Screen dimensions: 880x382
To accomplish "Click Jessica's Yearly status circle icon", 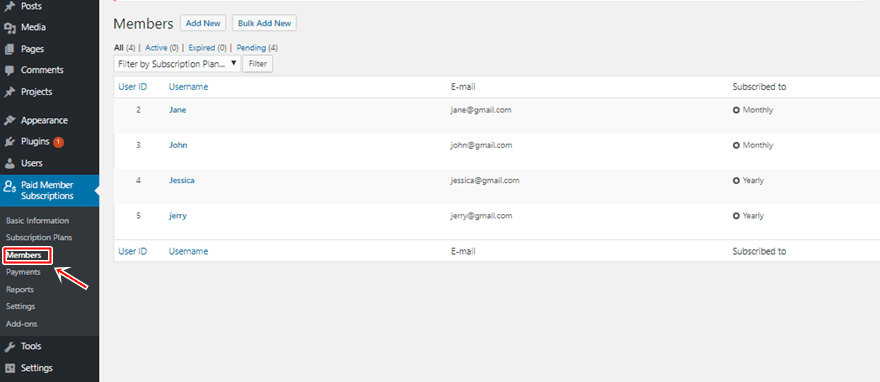I will [736, 181].
